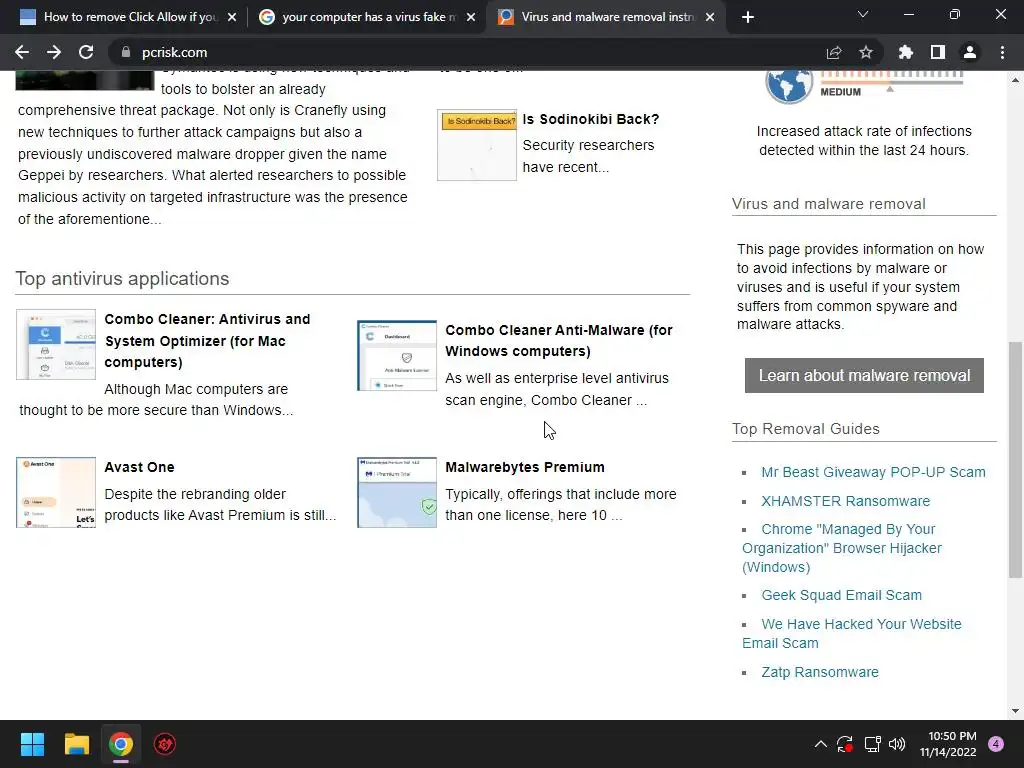Click 'Virus and malware removal' sidebar heading

click(x=828, y=204)
